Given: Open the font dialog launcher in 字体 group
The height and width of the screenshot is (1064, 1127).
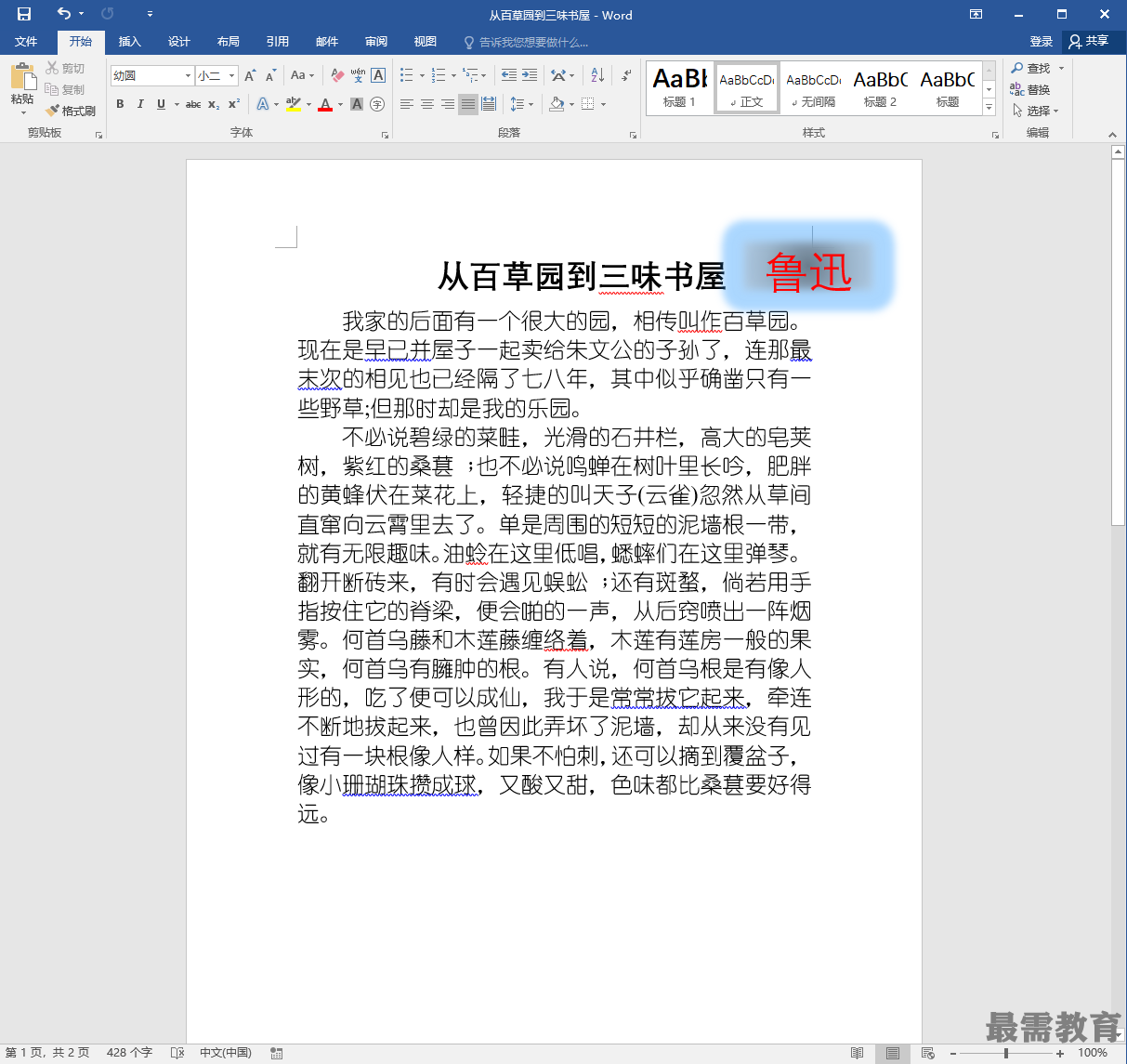Looking at the screenshot, I should point(385,136).
